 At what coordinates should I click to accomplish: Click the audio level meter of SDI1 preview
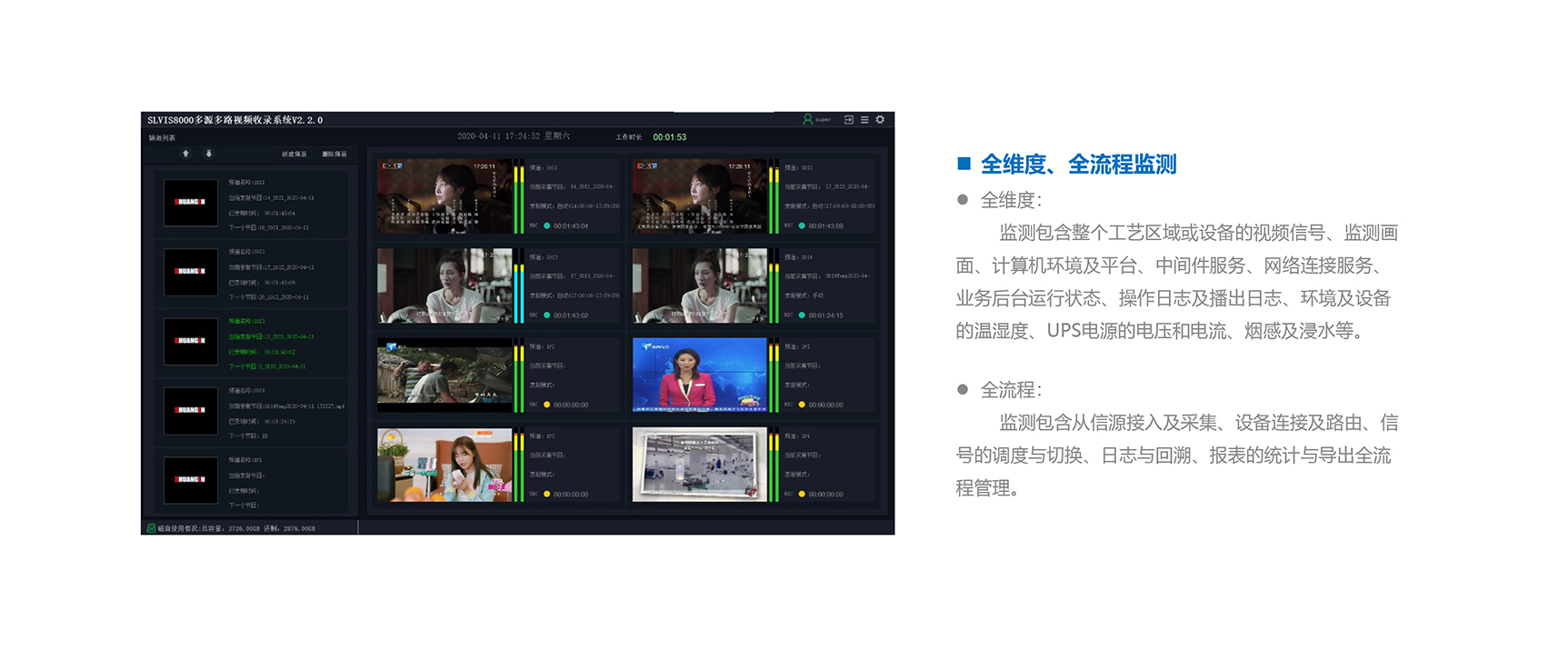click(519, 195)
